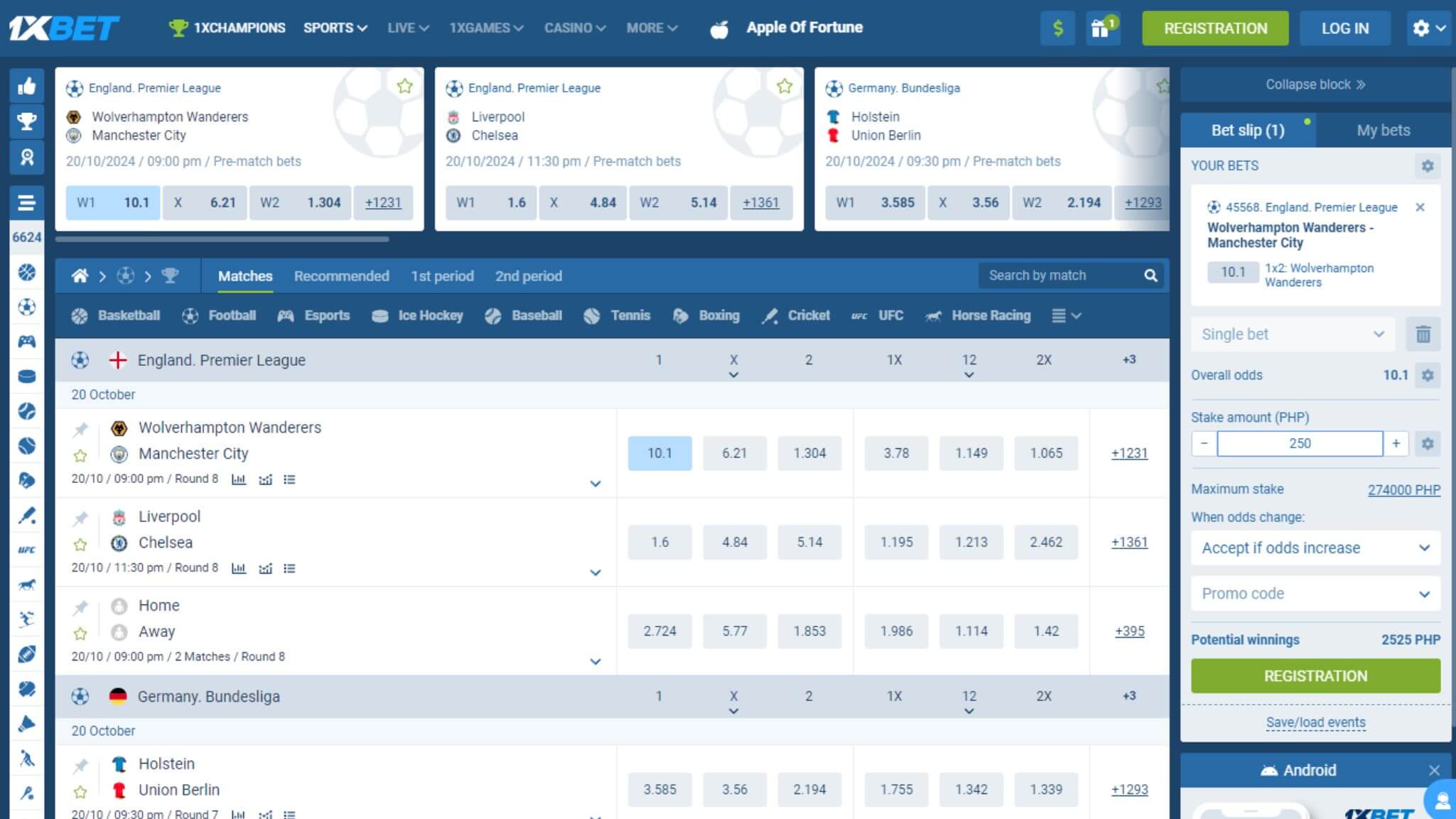The width and height of the screenshot is (1456, 819).
Task: Edit the stake amount input field
Action: pos(1300,443)
